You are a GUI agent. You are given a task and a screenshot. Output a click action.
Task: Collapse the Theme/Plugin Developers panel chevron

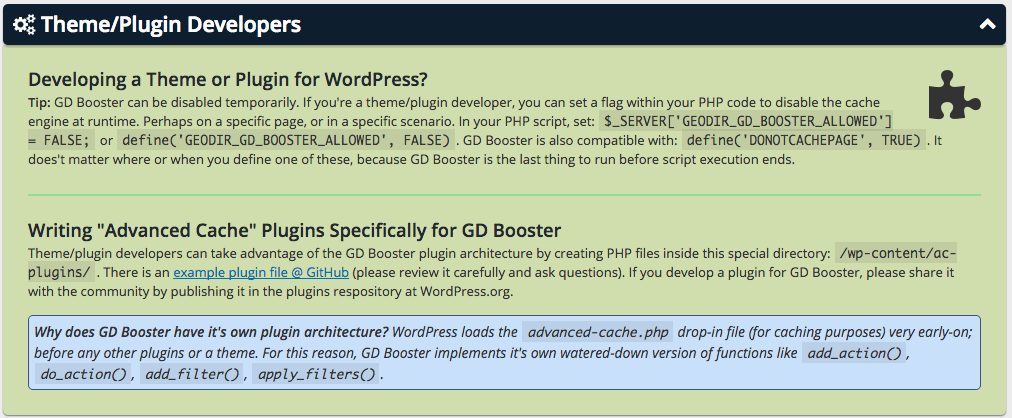pos(987,25)
